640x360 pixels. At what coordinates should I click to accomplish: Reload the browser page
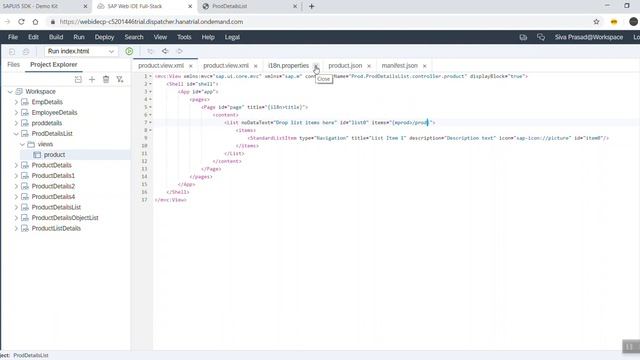click(21, 22)
